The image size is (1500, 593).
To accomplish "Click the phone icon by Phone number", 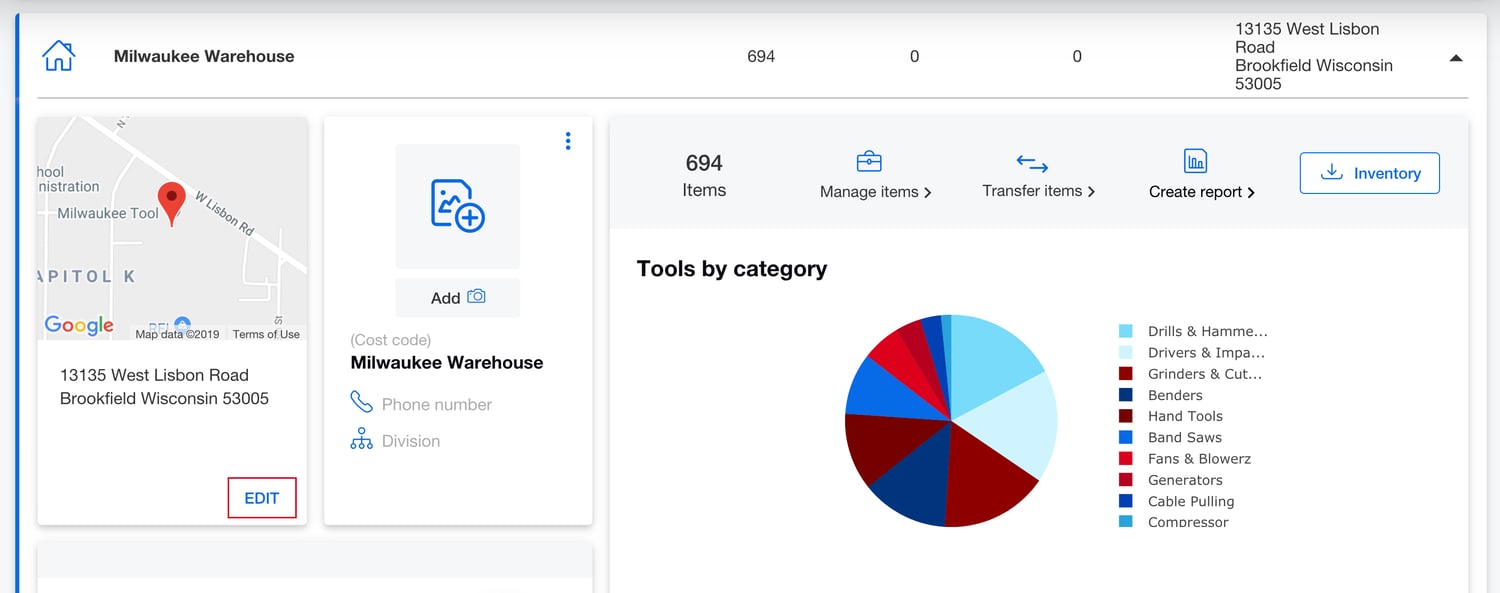I will (361, 403).
